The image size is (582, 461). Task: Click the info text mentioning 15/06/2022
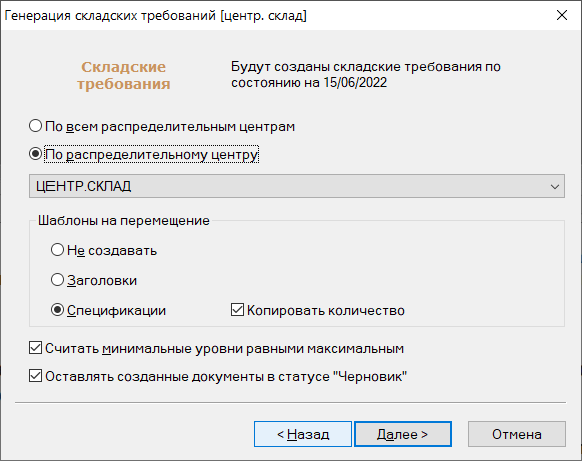pos(366,74)
